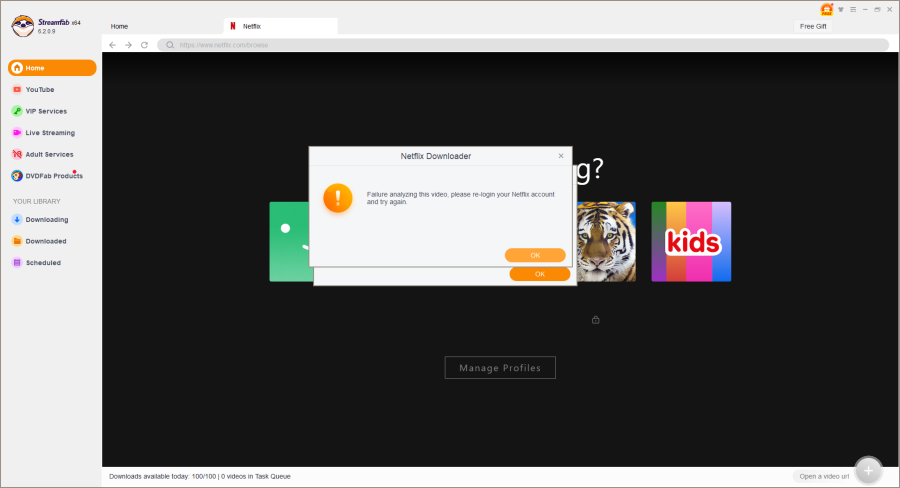Click 'Downloads available today: 100/100' status text

(162, 477)
